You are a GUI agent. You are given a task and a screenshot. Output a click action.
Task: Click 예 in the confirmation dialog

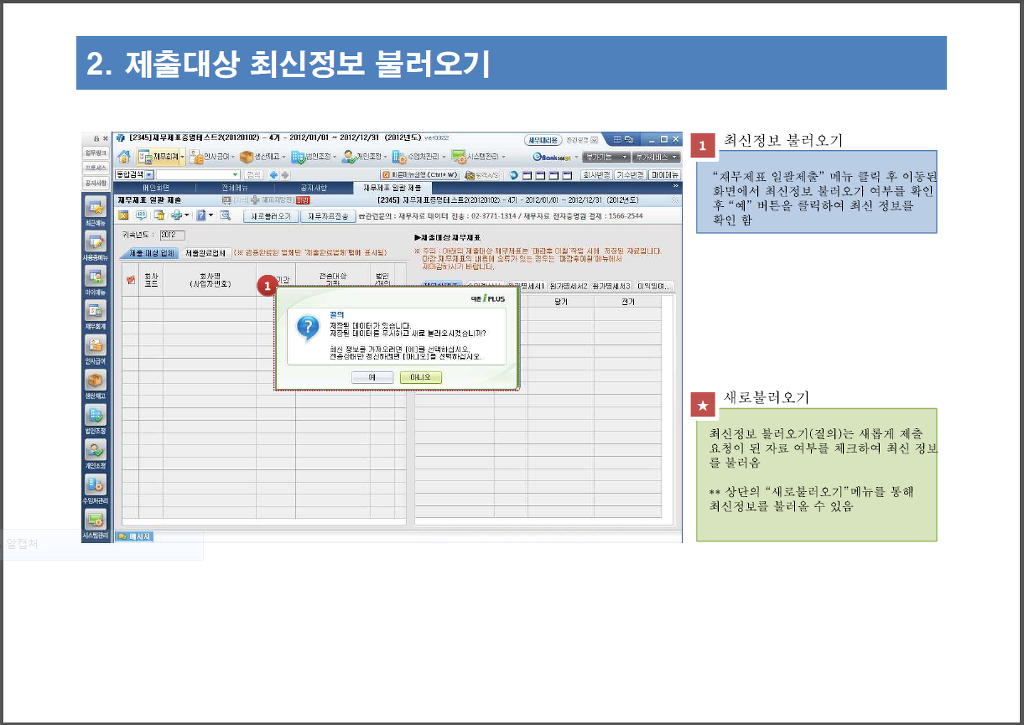pyautogui.click(x=372, y=378)
